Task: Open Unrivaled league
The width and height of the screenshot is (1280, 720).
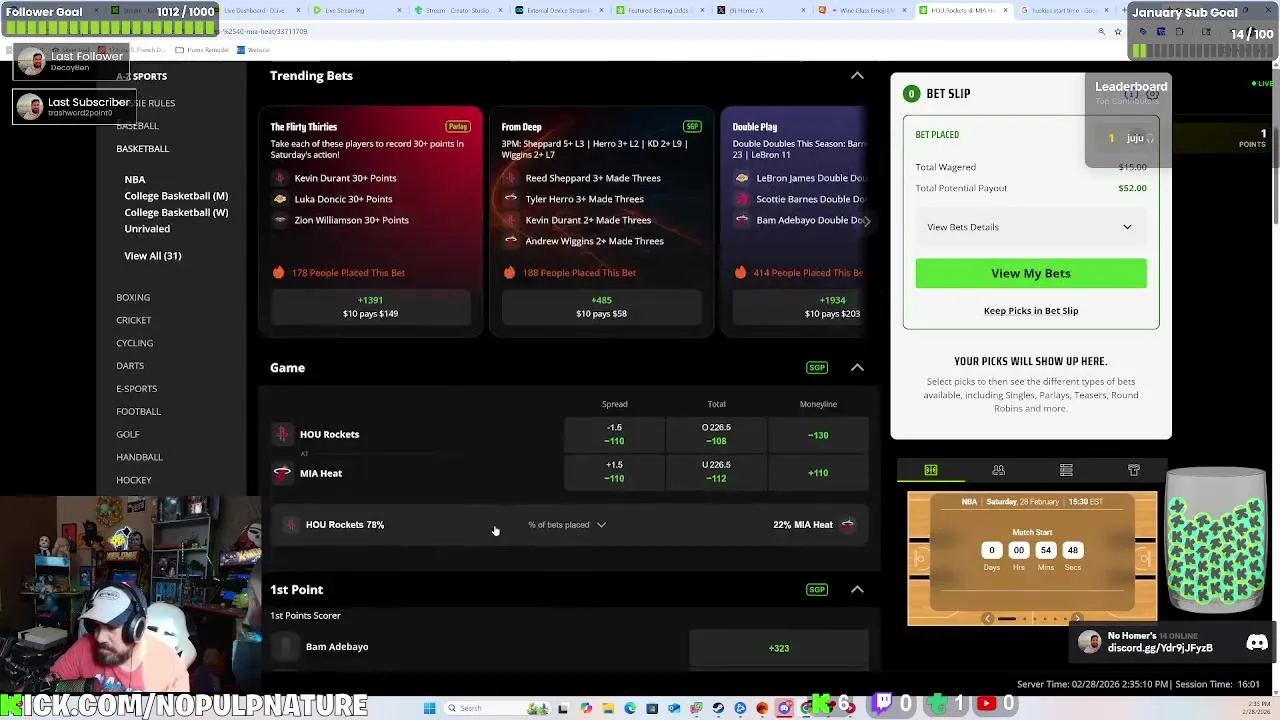Action: pyautogui.click(x=147, y=229)
